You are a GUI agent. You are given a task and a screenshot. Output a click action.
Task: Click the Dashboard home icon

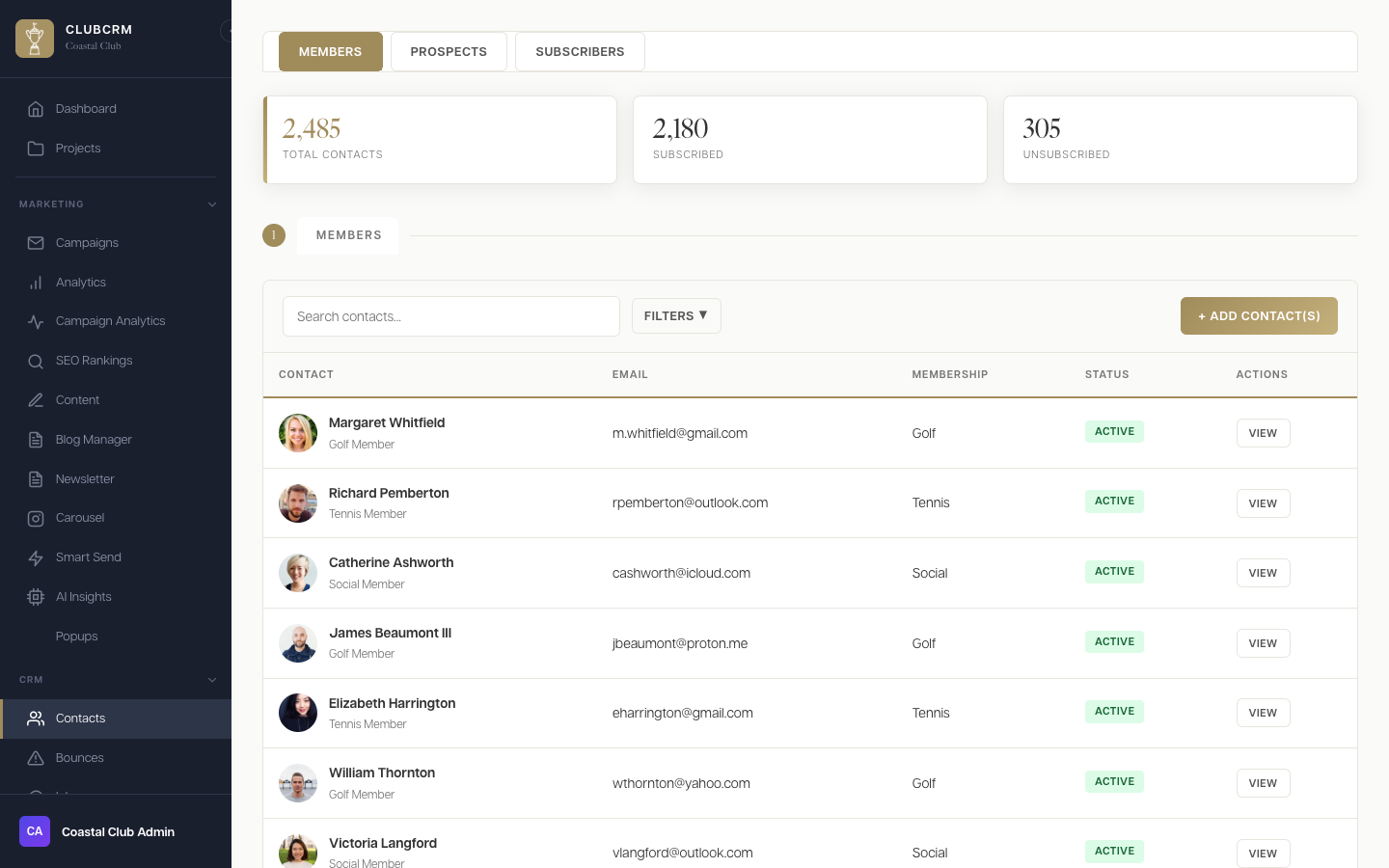click(36, 109)
